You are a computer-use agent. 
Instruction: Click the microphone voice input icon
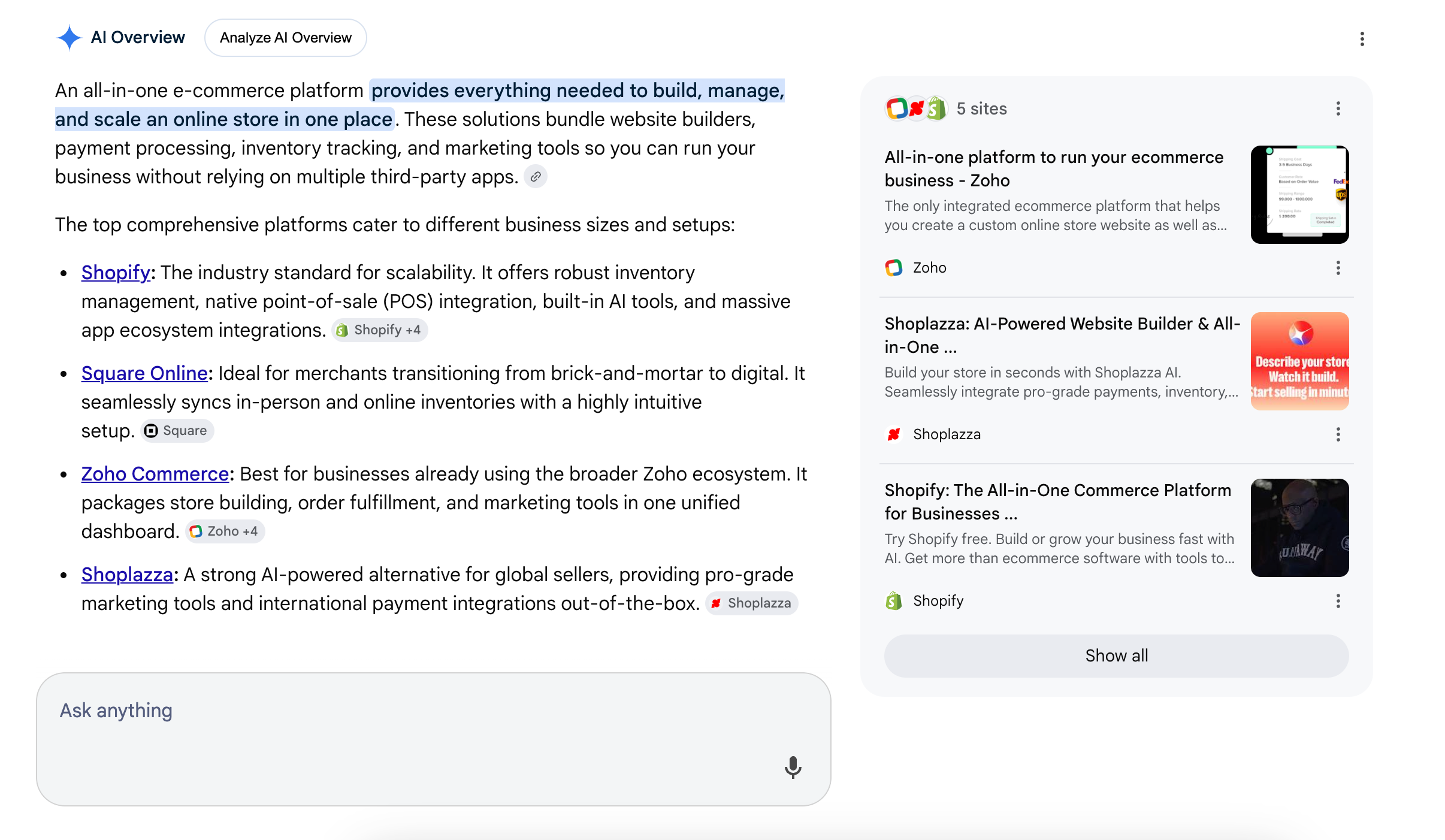[793, 766]
